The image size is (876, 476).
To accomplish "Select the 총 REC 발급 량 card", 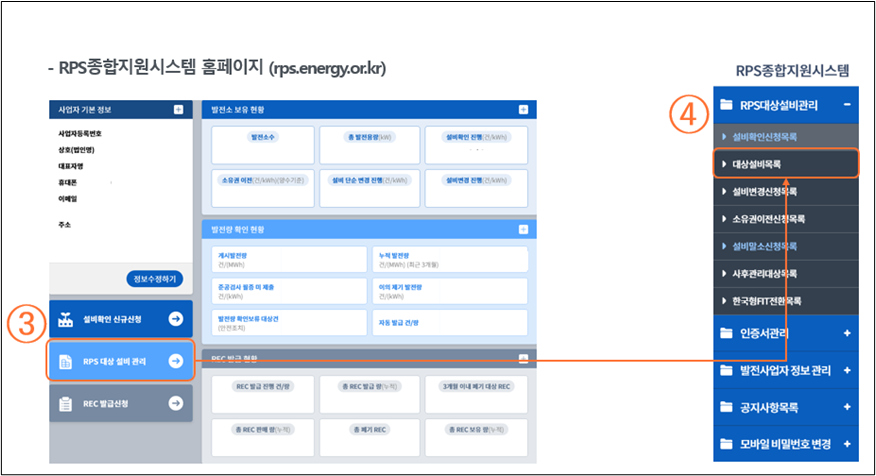I will [369, 394].
